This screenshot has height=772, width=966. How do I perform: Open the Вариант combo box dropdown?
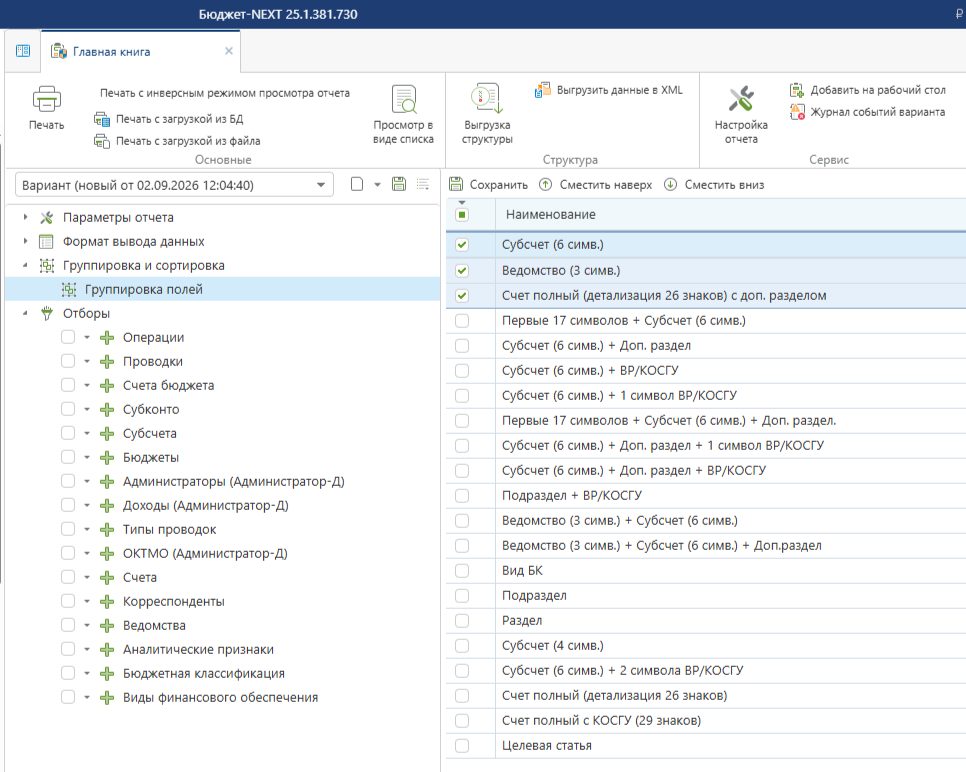321,185
